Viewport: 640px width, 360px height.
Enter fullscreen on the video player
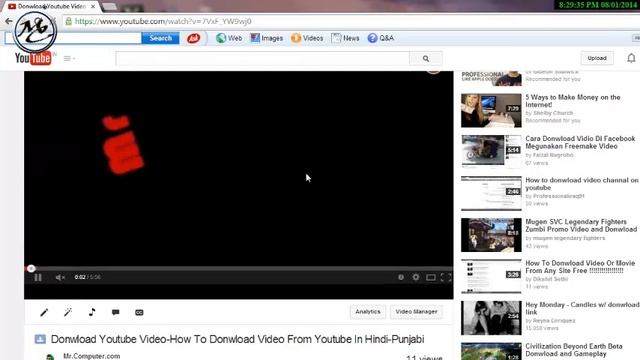[446, 278]
